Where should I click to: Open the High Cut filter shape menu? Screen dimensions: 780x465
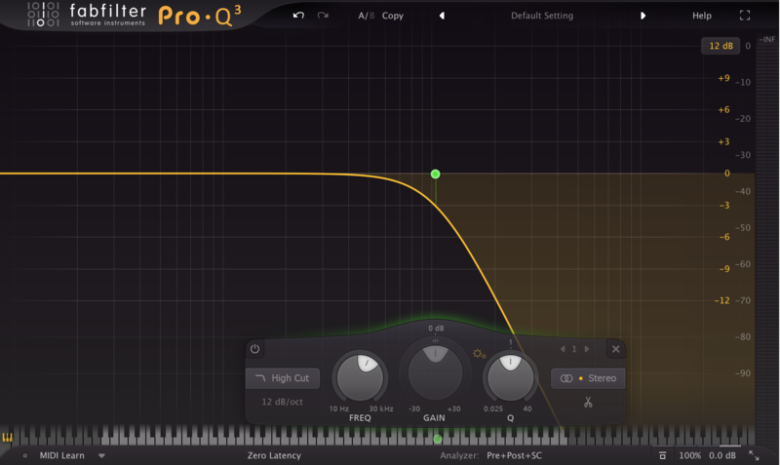point(283,378)
